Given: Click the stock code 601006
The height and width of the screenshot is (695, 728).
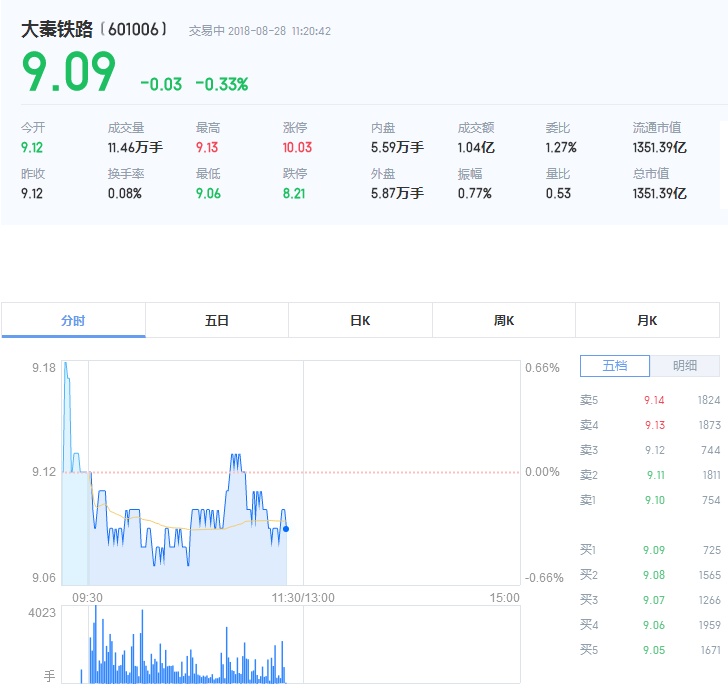Looking at the screenshot, I should (133, 29).
